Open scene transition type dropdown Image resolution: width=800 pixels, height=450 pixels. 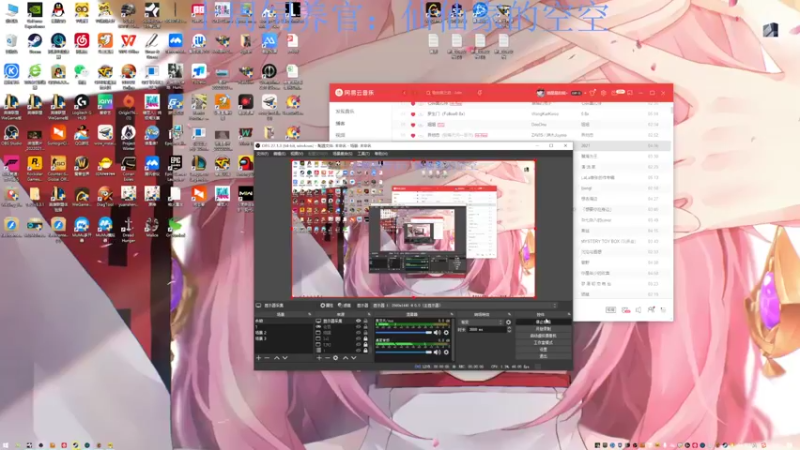(x=481, y=322)
